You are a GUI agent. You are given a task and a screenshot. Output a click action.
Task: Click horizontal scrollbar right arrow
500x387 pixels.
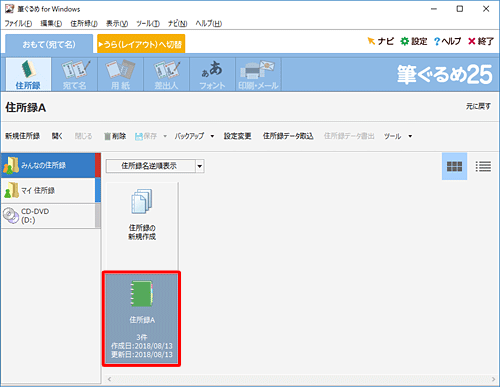[494, 379]
